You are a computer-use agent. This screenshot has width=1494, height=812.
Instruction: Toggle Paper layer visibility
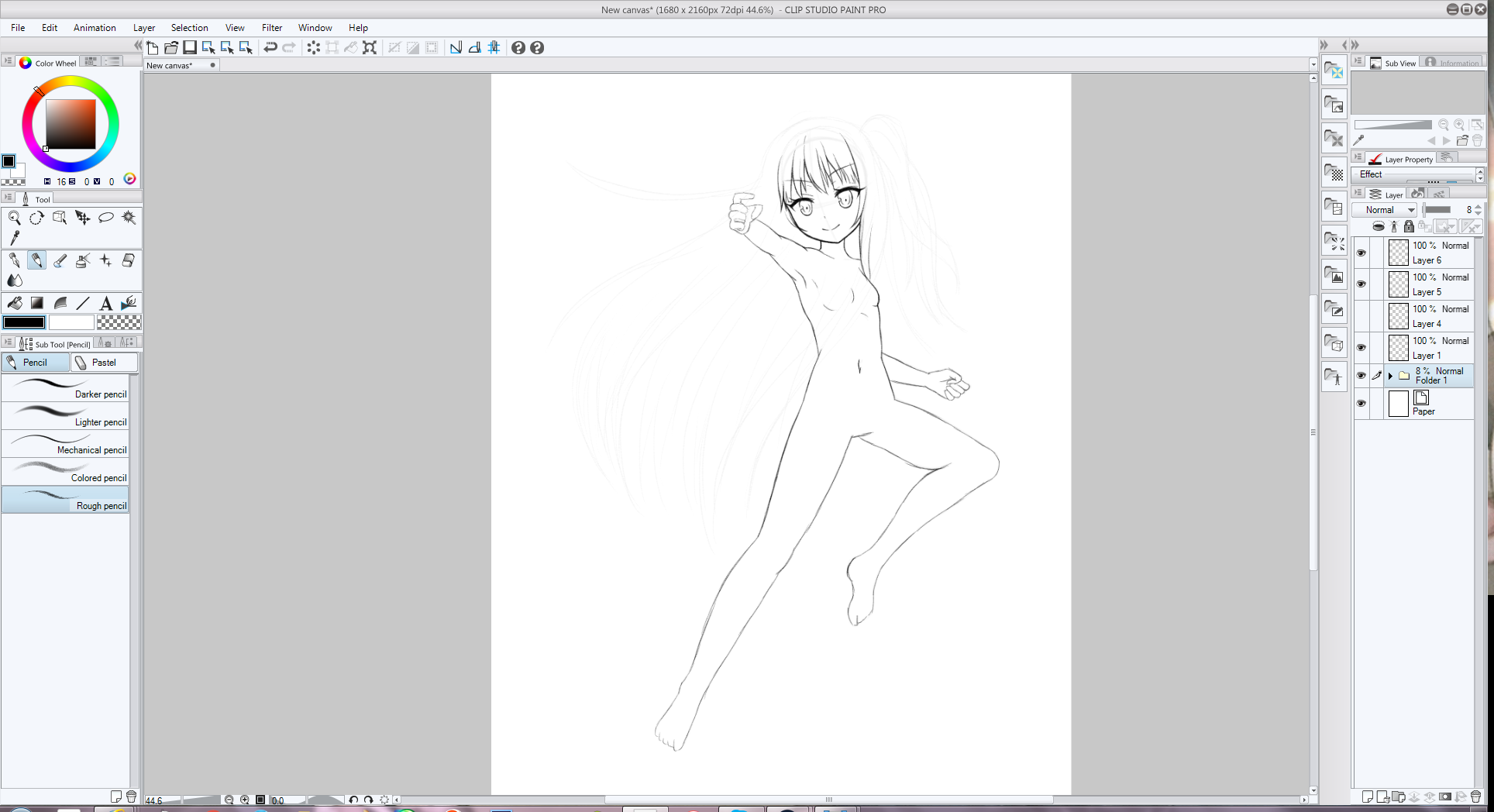click(1361, 404)
